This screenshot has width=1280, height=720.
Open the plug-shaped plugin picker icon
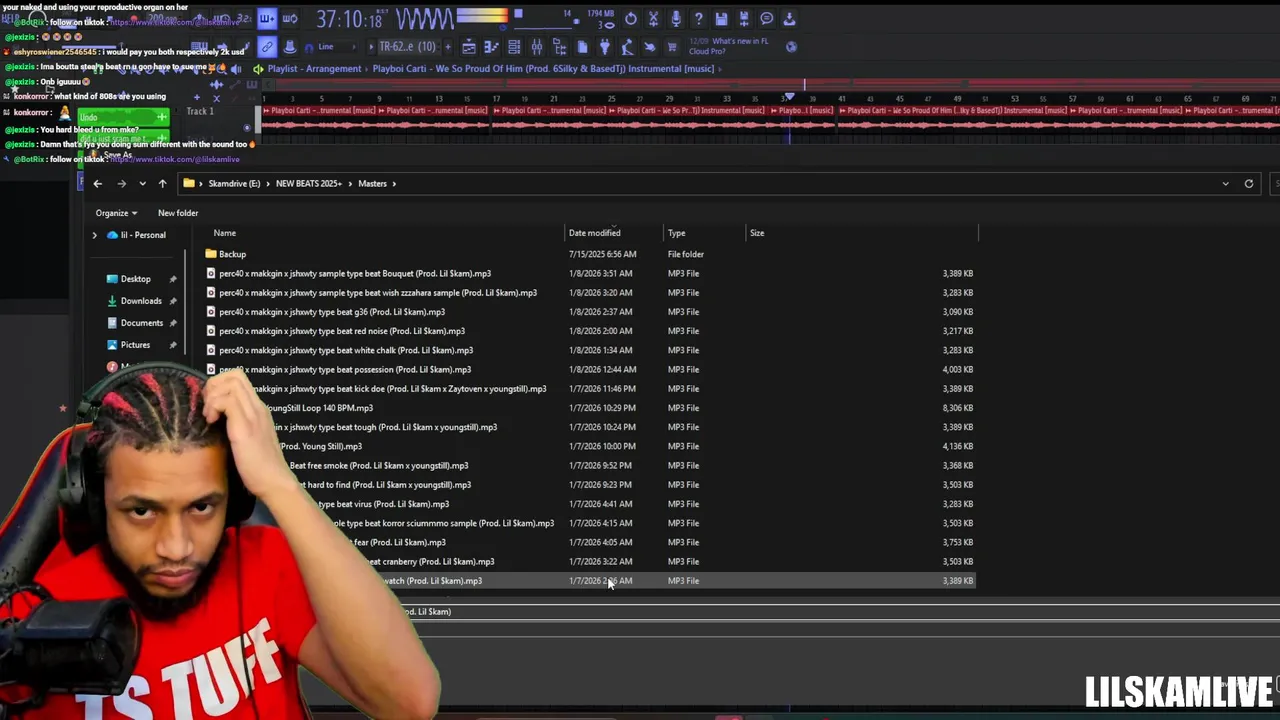(605, 47)
